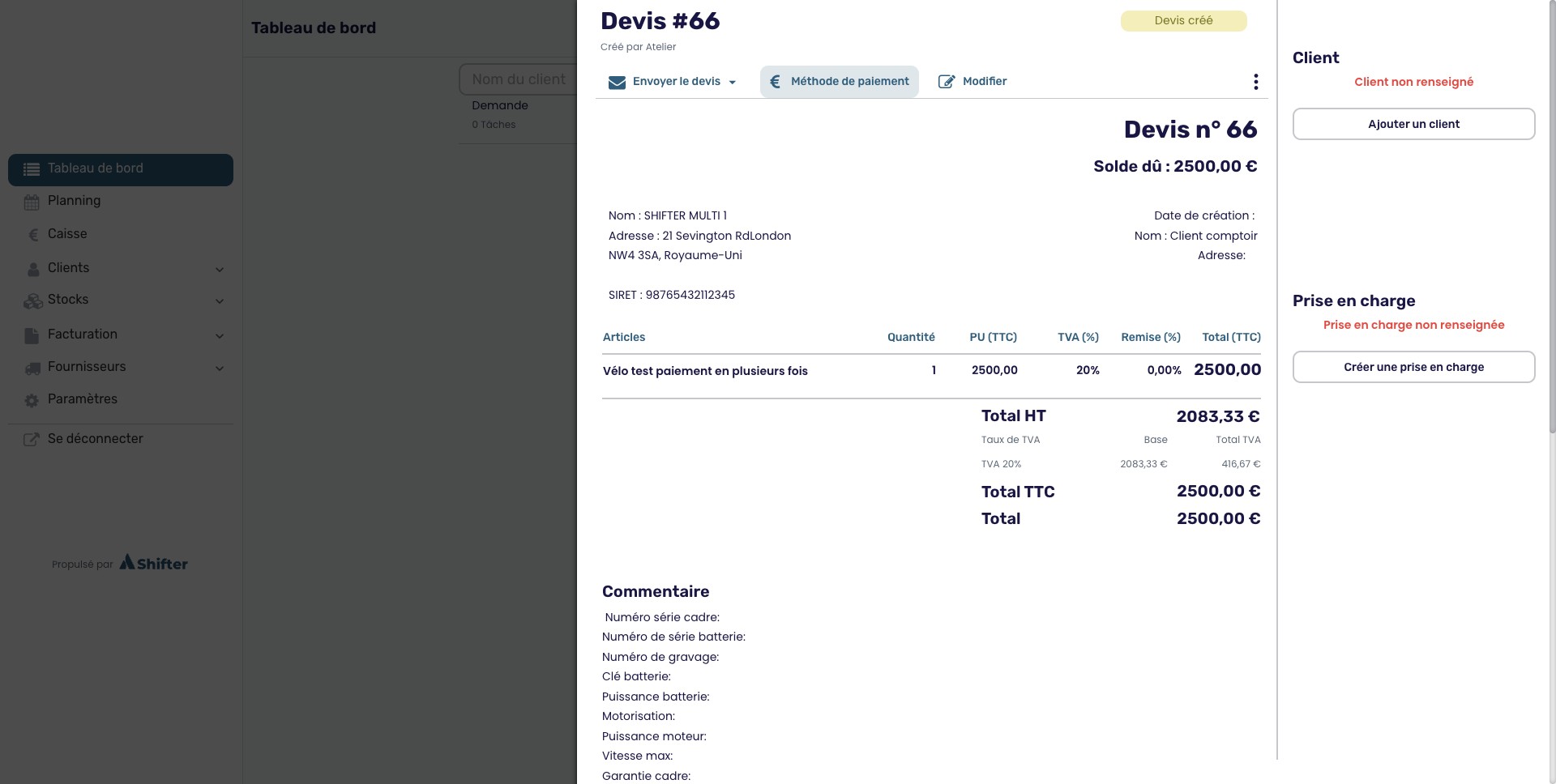Select Stocks in the sidebar
Screen dimensions: 1556x784
[68, 300]
